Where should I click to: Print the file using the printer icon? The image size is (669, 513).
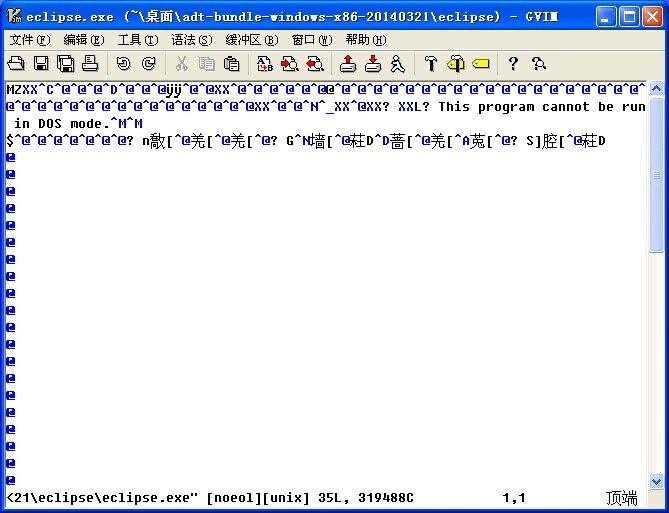pos(90,64)
